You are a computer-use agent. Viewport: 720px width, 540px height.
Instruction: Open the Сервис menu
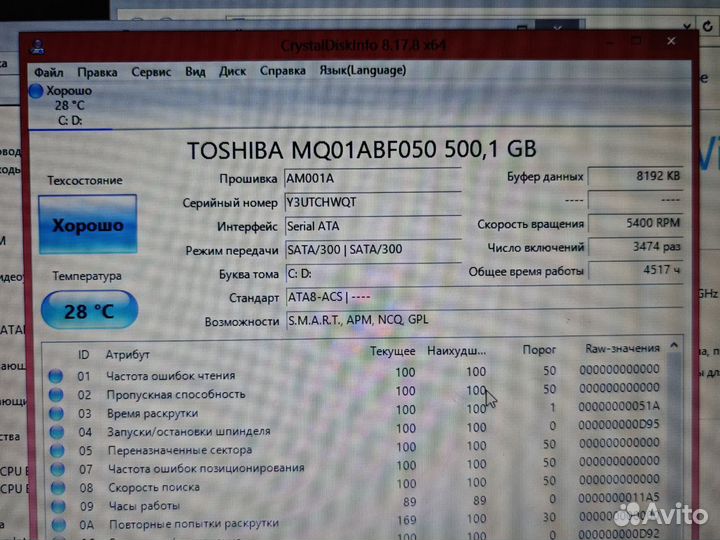[x=151, y=72]
